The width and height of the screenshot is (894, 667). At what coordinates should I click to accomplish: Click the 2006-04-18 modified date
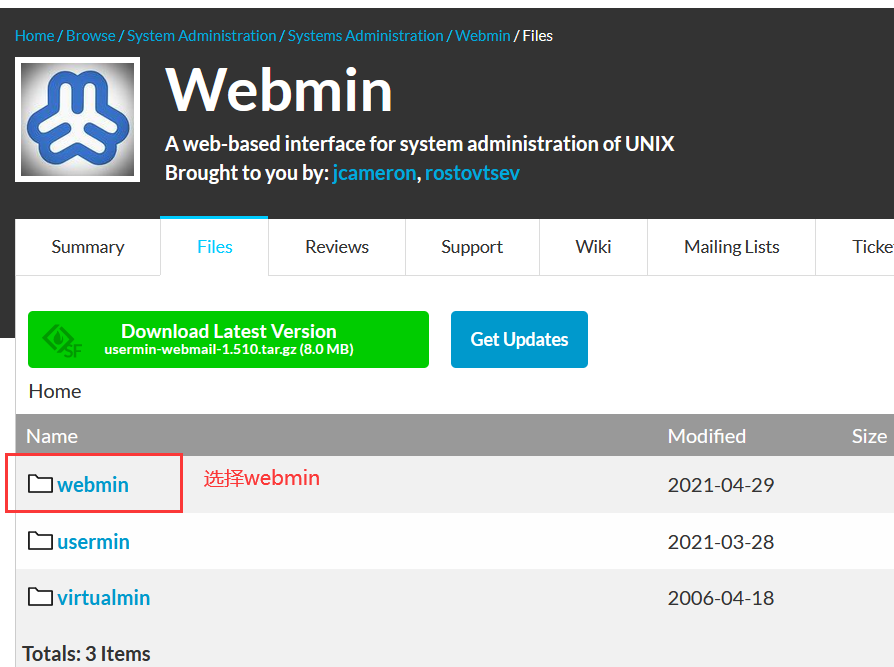click(721, 598)
